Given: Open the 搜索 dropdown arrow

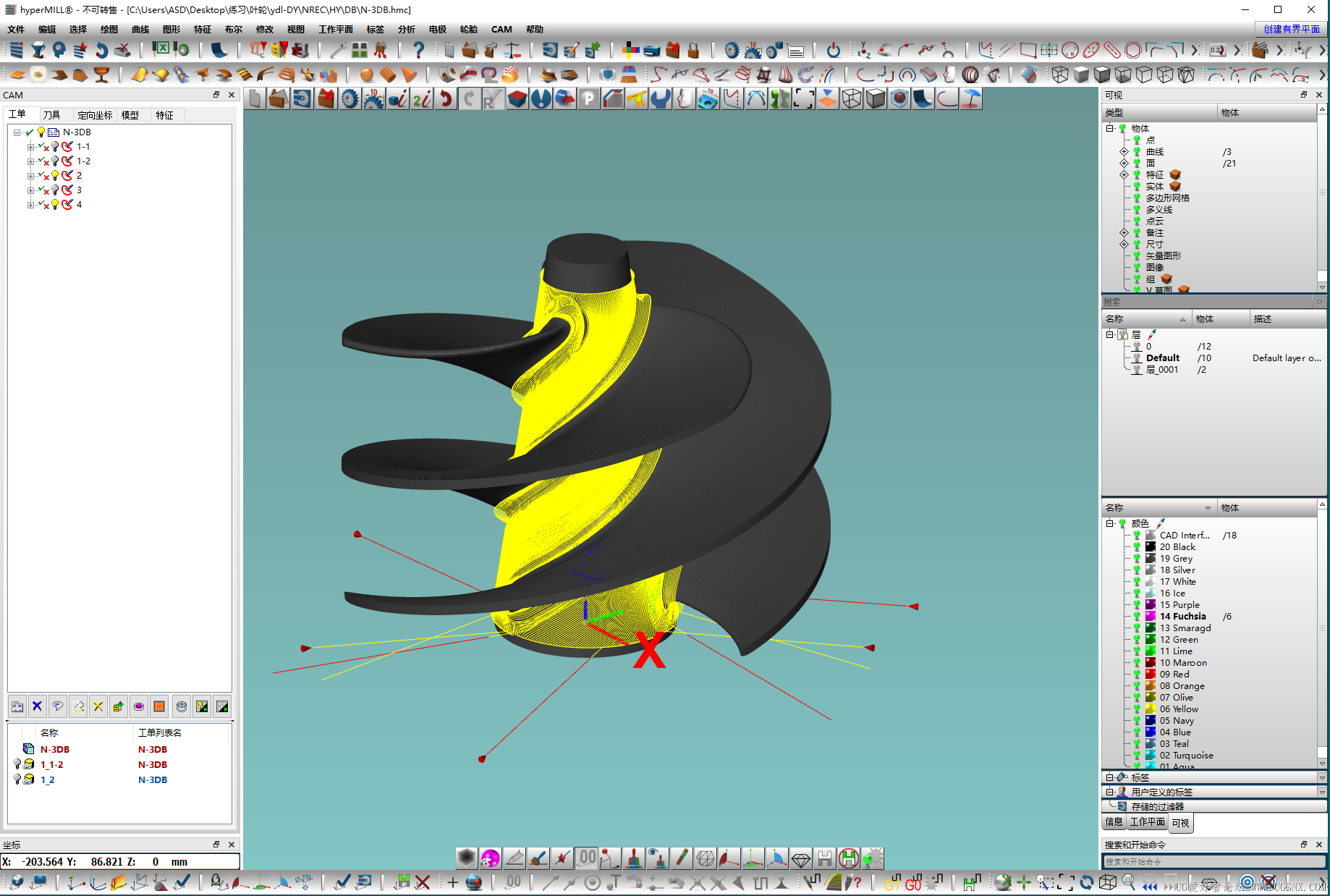Looking at the screenshot, I should click(1319, 303).
